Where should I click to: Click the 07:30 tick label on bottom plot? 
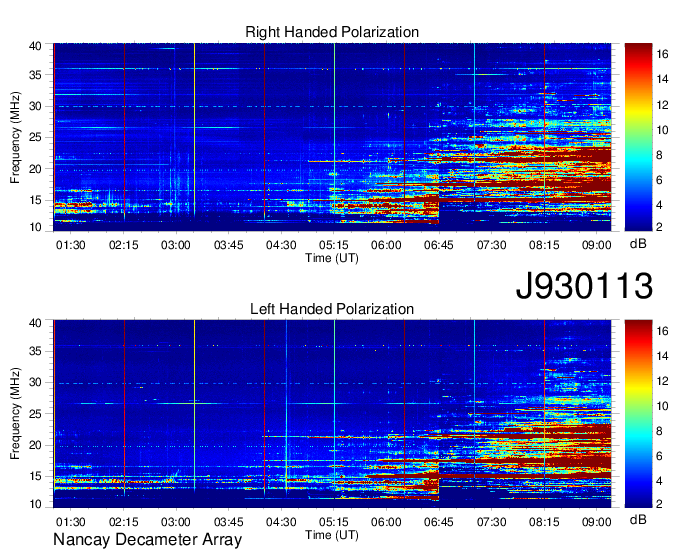pyautogui.click(x=491, y=522)
